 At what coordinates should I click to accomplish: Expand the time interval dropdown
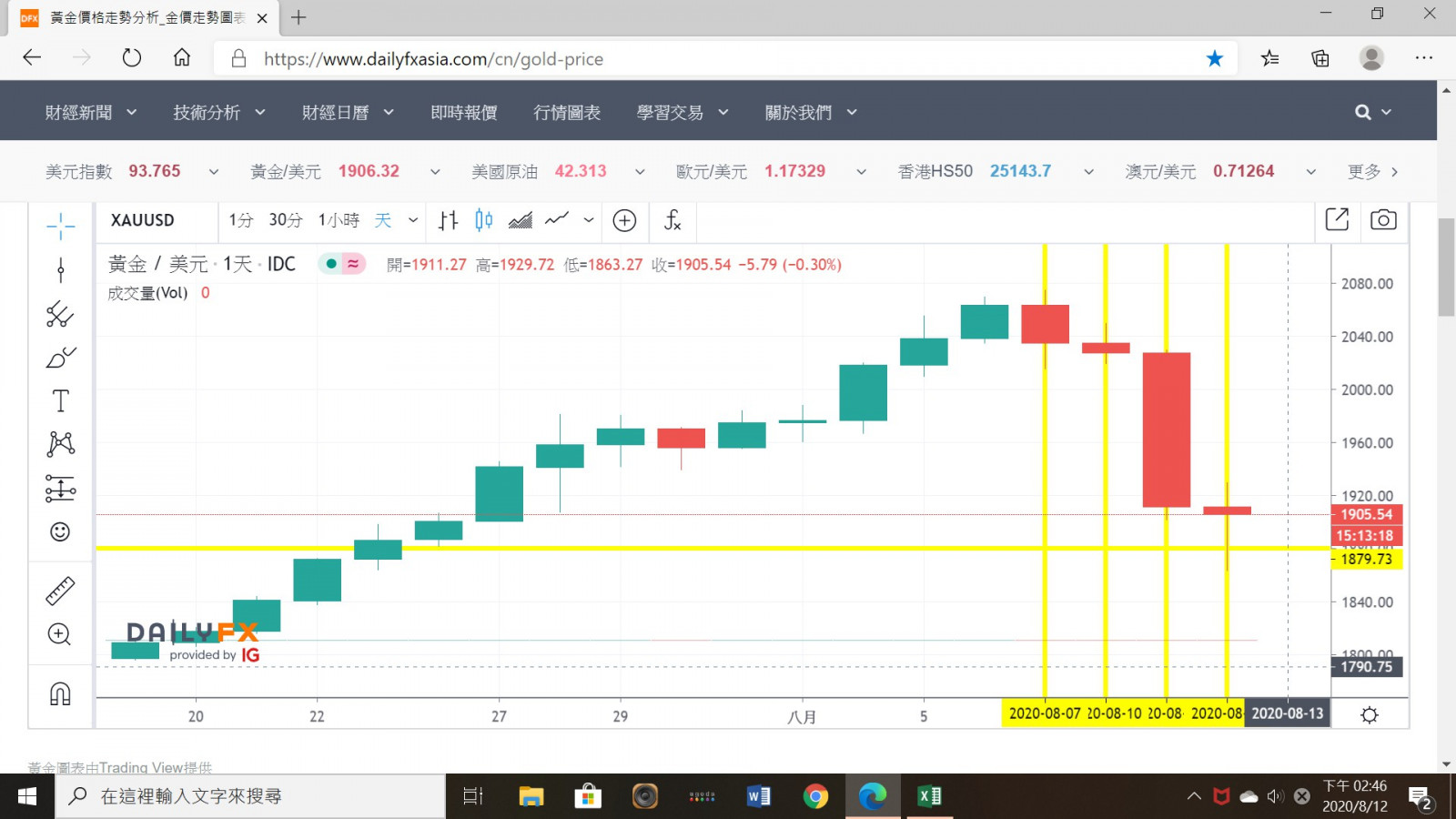413,220
